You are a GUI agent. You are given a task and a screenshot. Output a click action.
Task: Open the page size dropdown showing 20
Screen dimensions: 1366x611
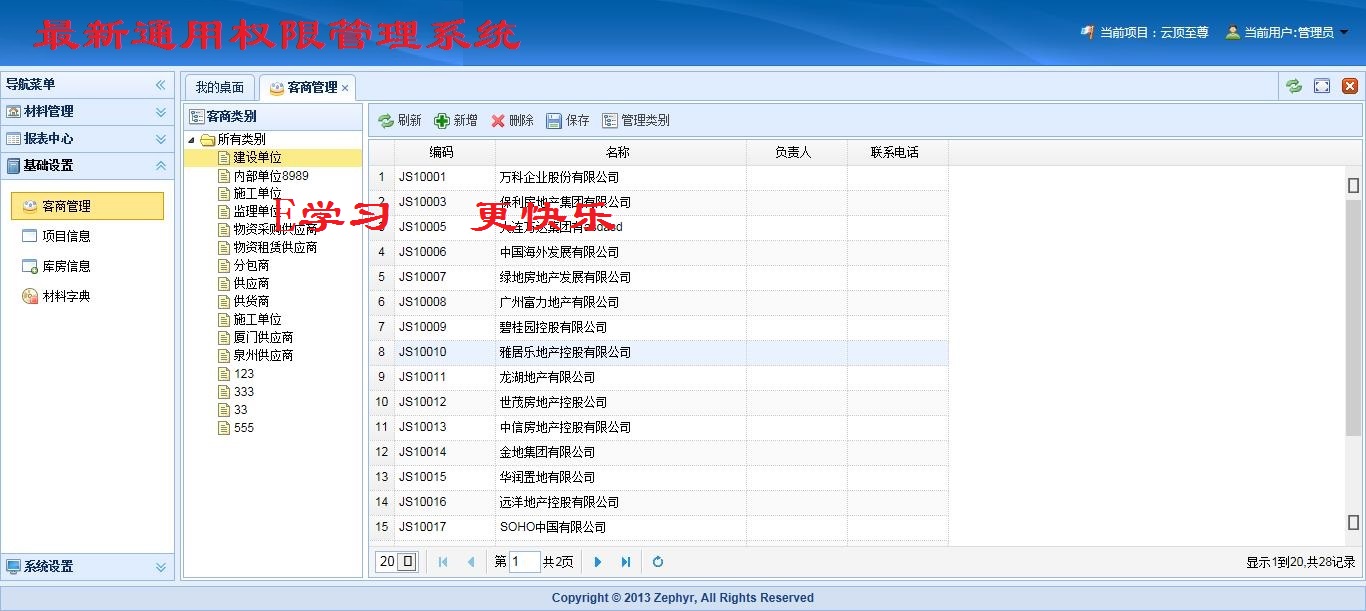407,562
